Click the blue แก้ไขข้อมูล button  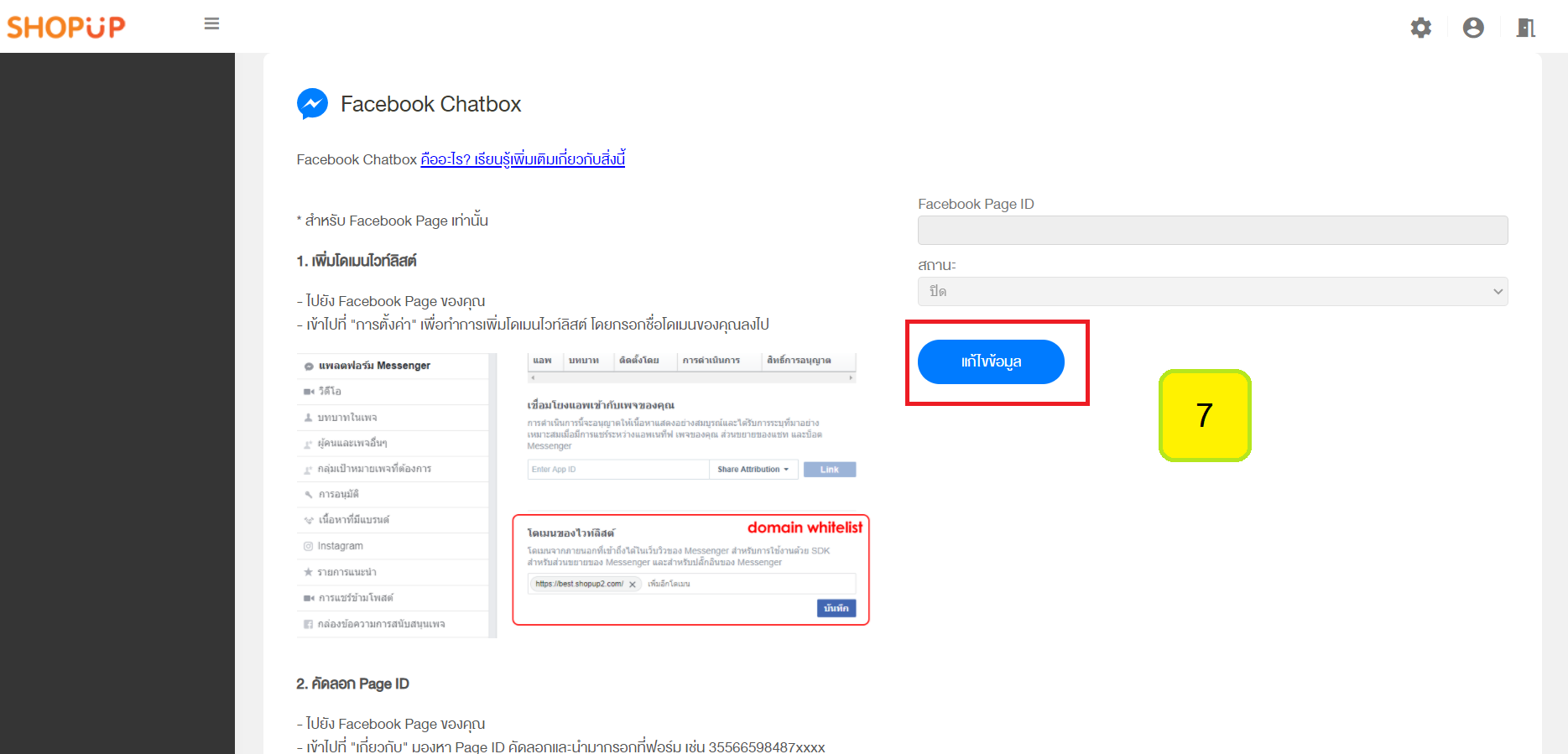(x=991, y=361)
